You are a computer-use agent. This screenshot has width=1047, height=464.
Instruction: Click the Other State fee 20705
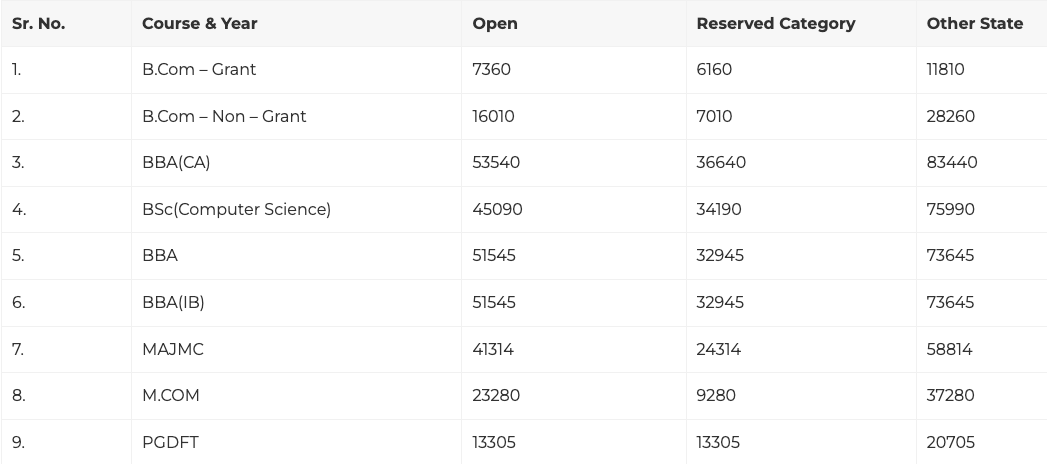[950, 442]
